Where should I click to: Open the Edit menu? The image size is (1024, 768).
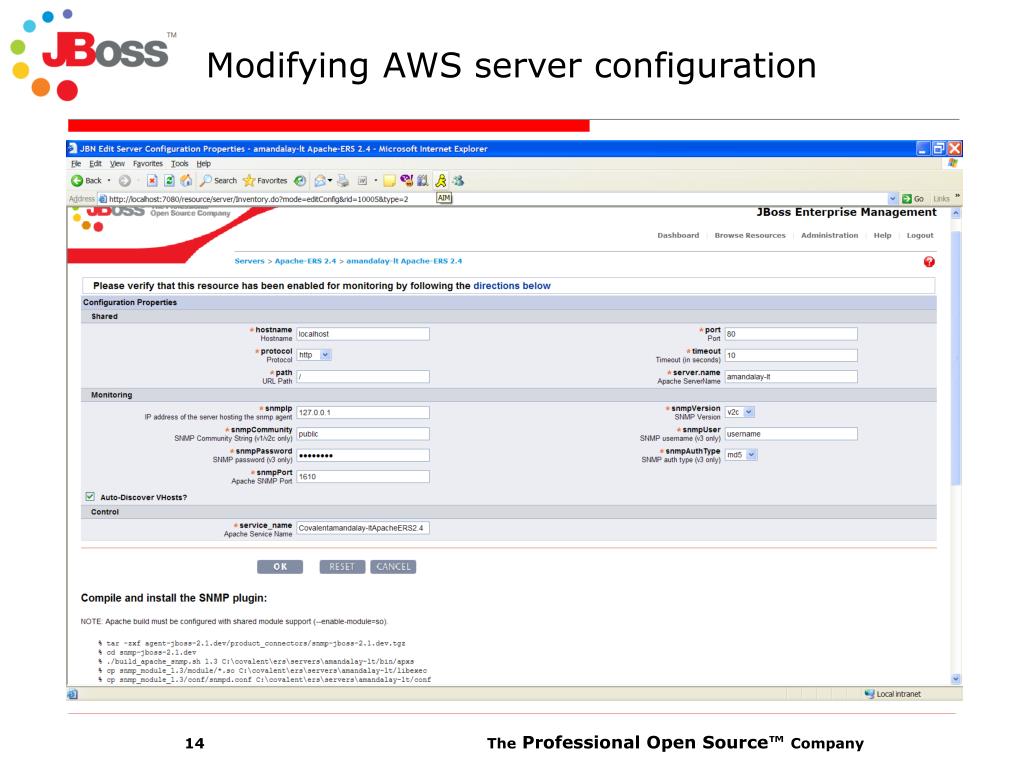coord(95,164)
